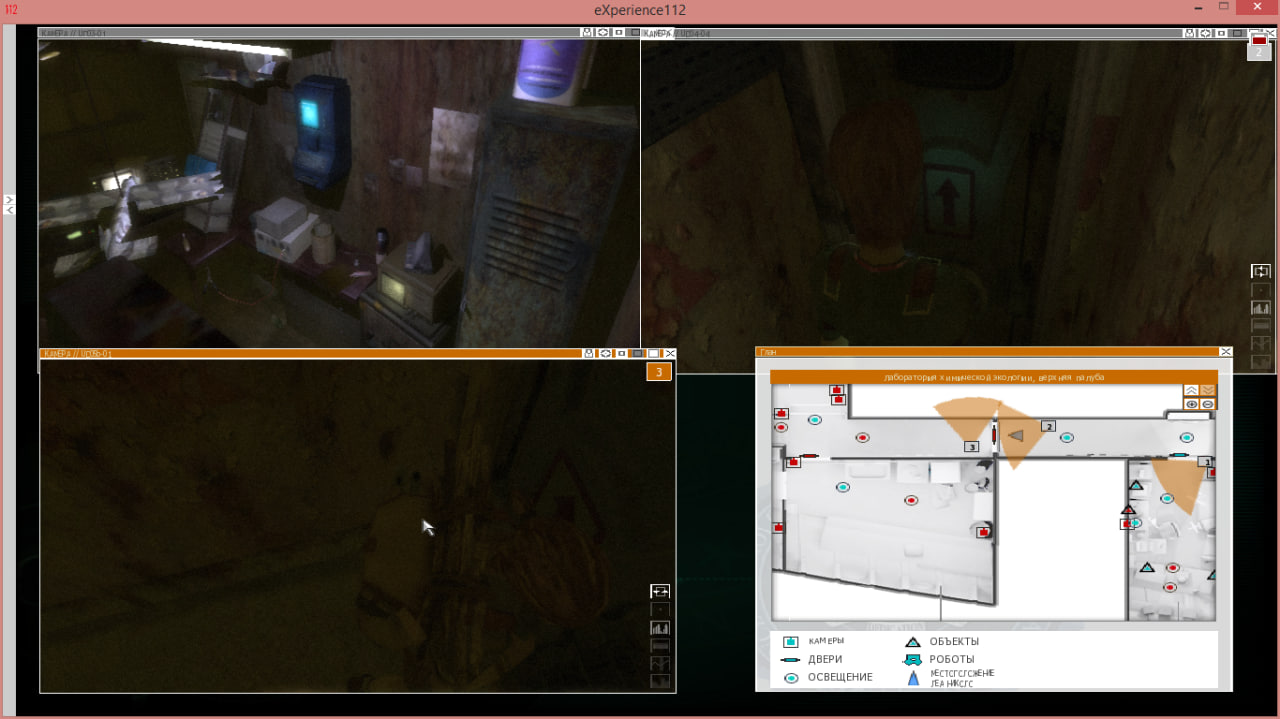Select Lea Nichols location arrow on map
Image resolution: width=1280 pixels, height=719 pixels.
(1016, 435)
